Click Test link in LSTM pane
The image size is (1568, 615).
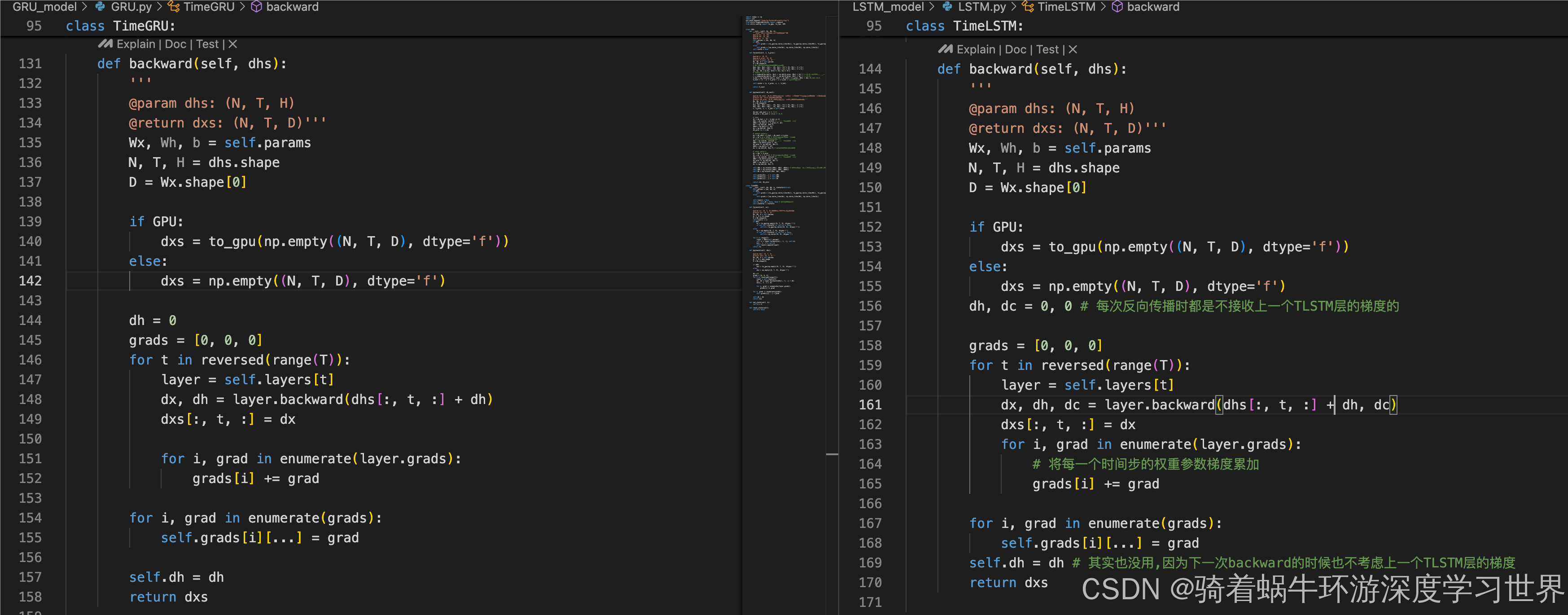pyautogui.click(x=1047, y=50)
